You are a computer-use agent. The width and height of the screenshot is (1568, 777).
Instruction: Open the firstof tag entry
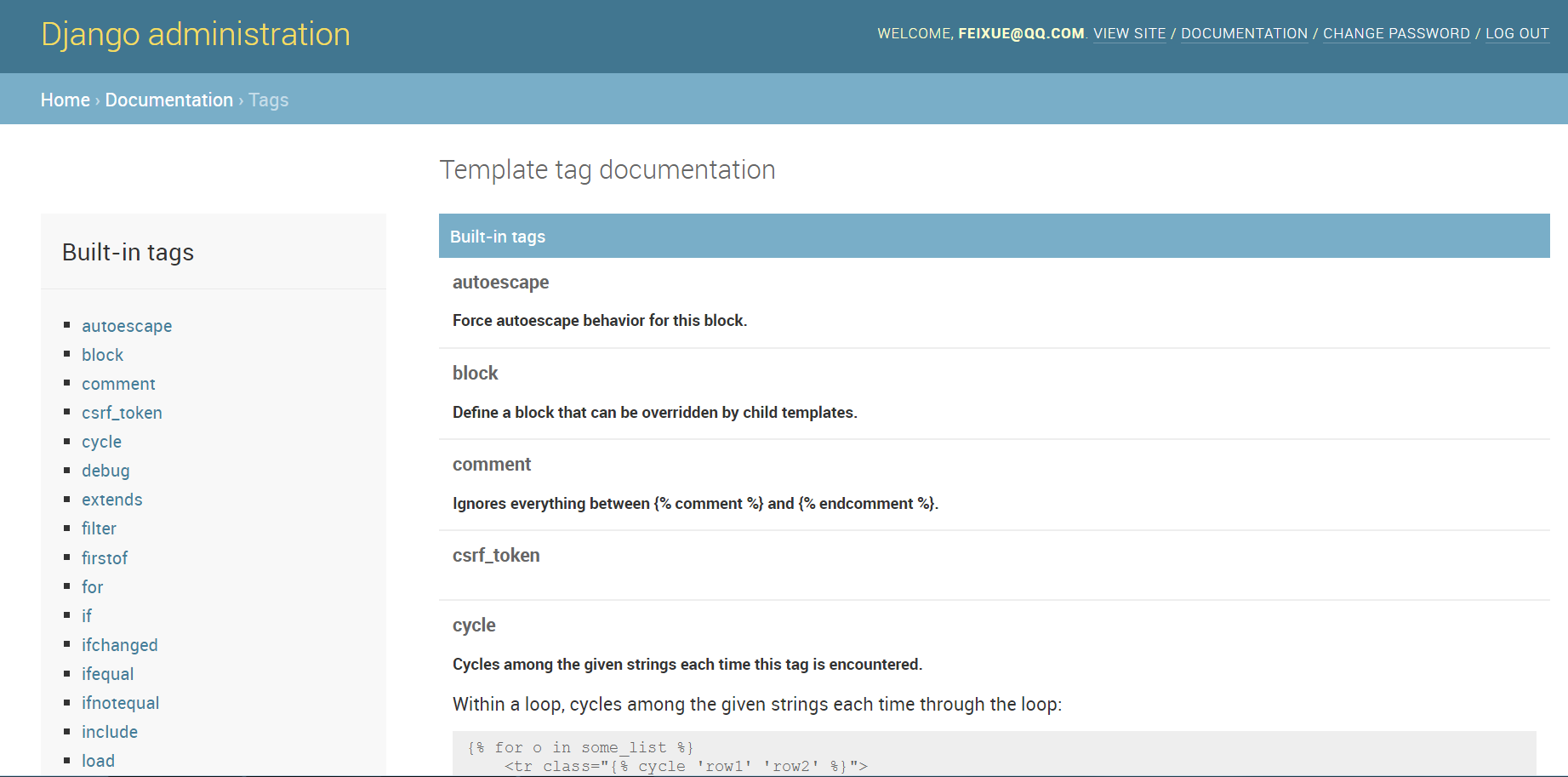pyautogui.click(x=105, y=558)
